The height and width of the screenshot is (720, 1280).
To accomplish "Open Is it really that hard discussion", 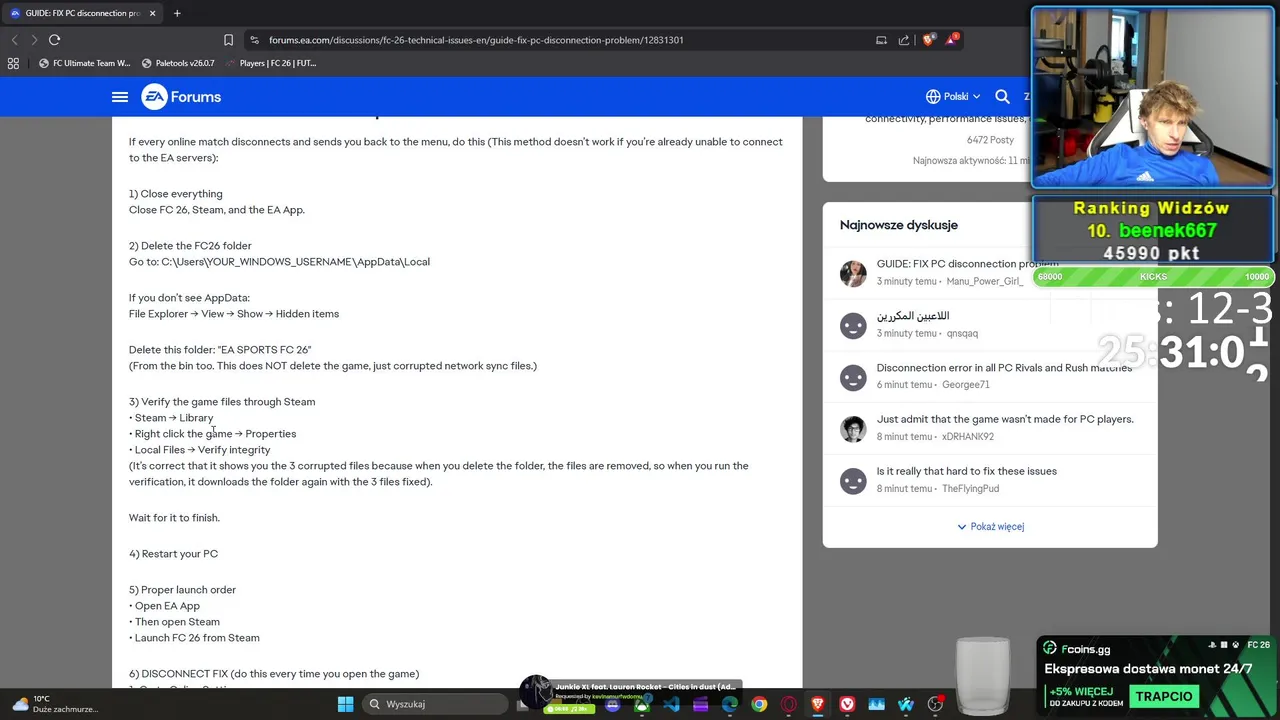I will pos(966,471).
